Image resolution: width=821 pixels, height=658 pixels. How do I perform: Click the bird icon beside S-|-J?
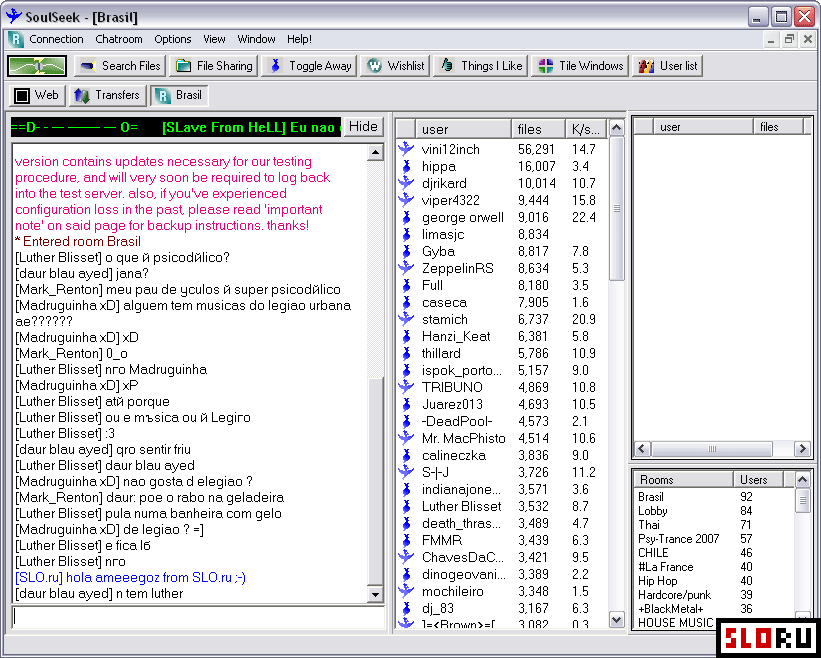pos(406,473)
